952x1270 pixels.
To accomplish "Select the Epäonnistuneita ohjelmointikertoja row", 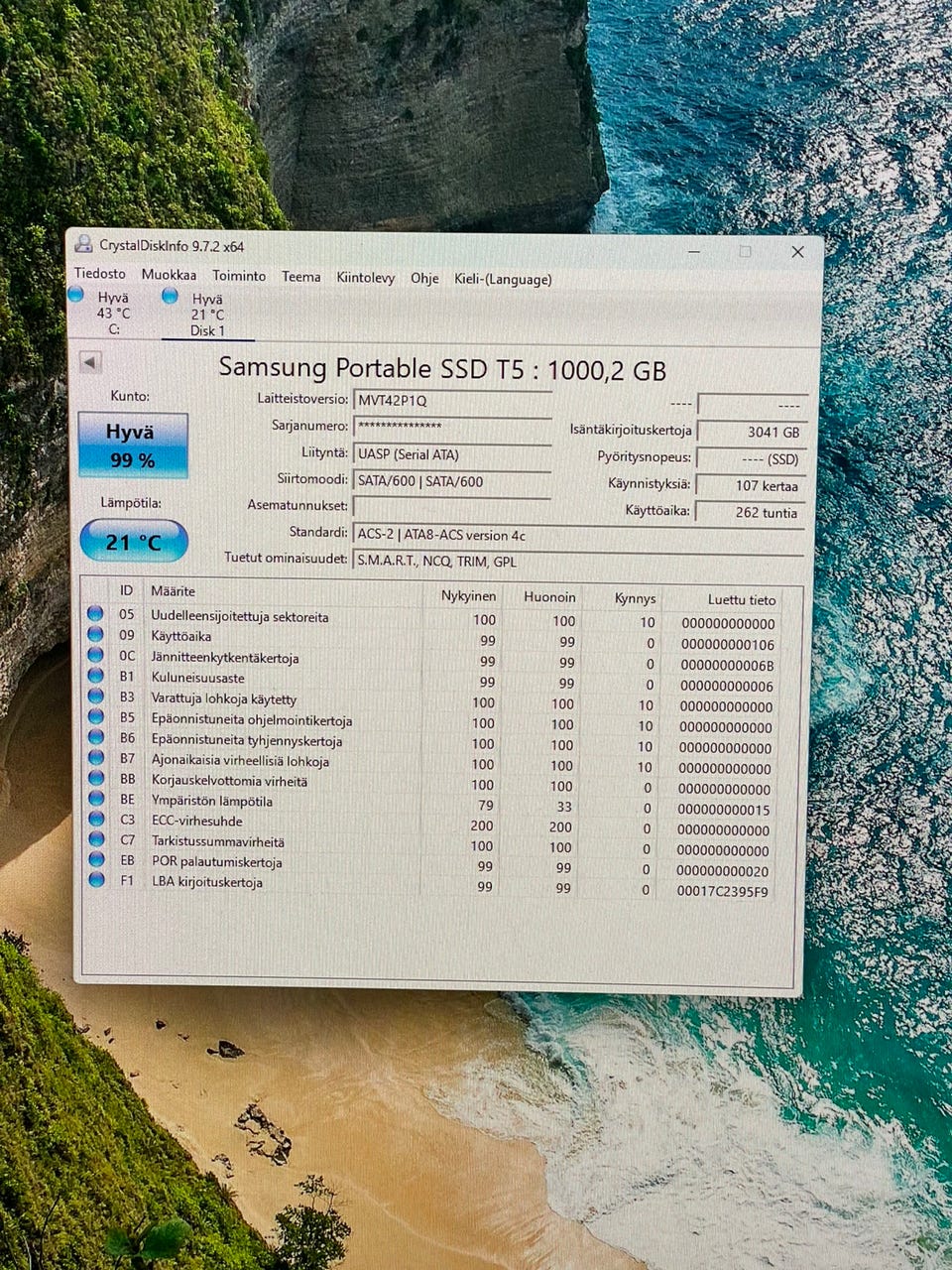I will pyautogui.click(x=431, y=721).
